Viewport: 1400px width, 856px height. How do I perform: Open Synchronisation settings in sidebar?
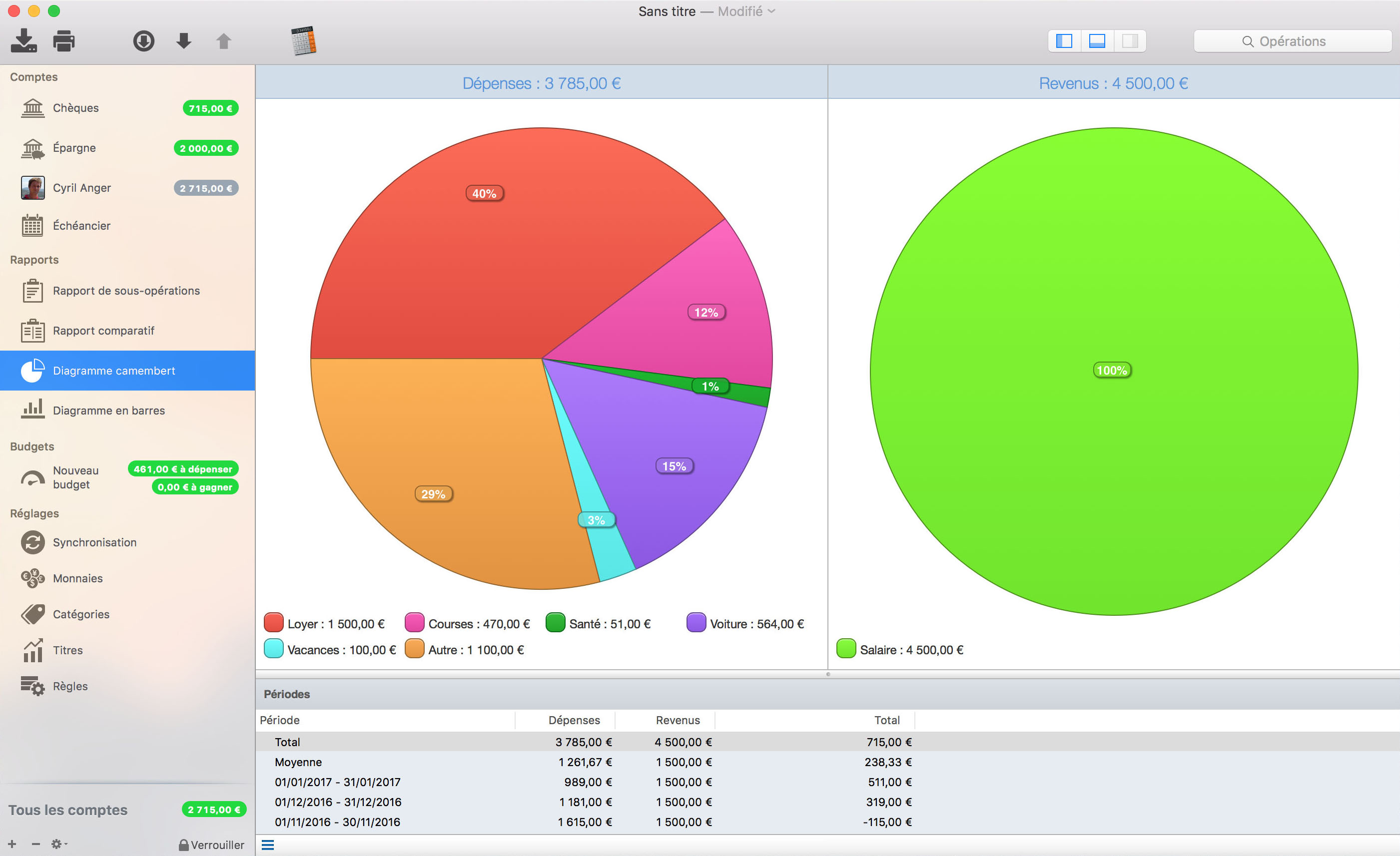pos(94,542)
